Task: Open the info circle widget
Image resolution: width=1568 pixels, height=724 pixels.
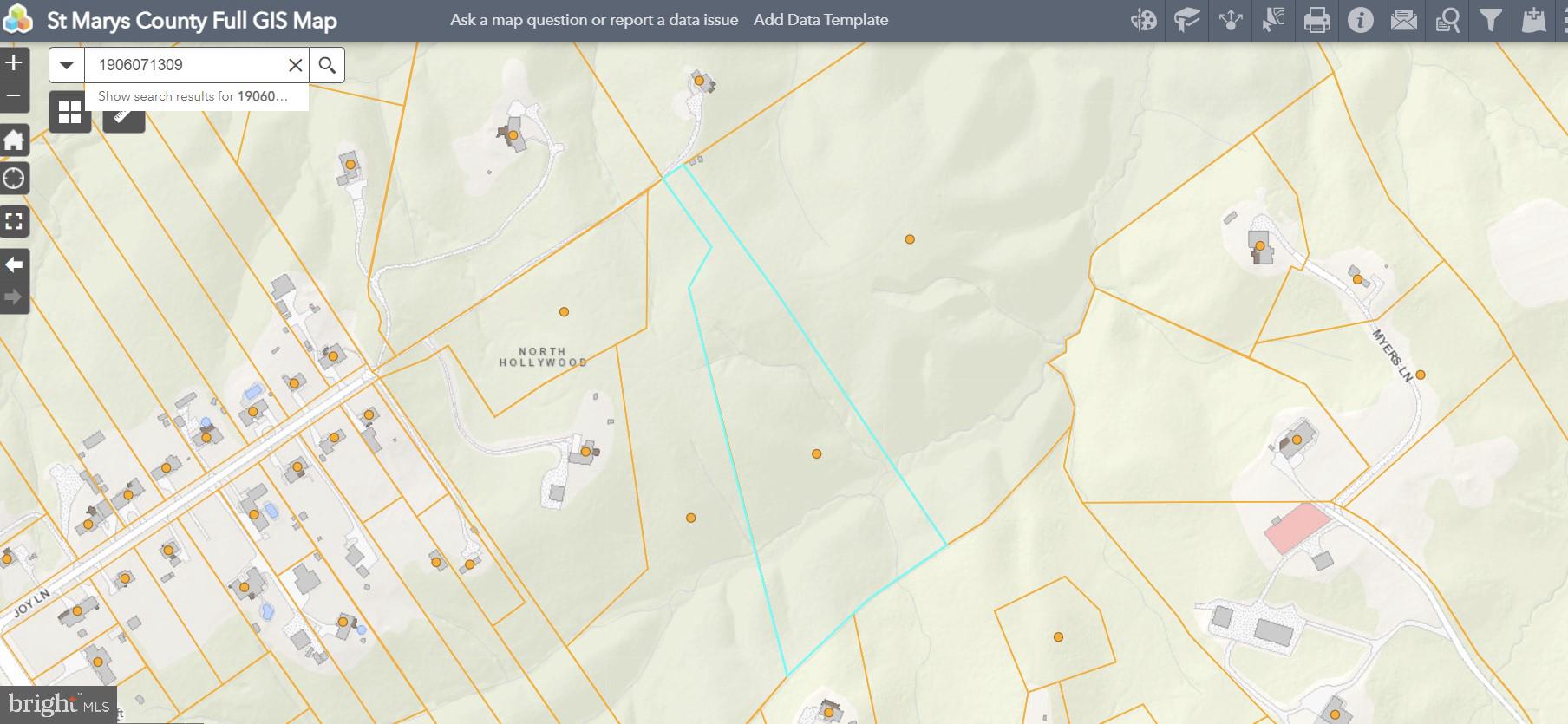Action: point(1360,20)
